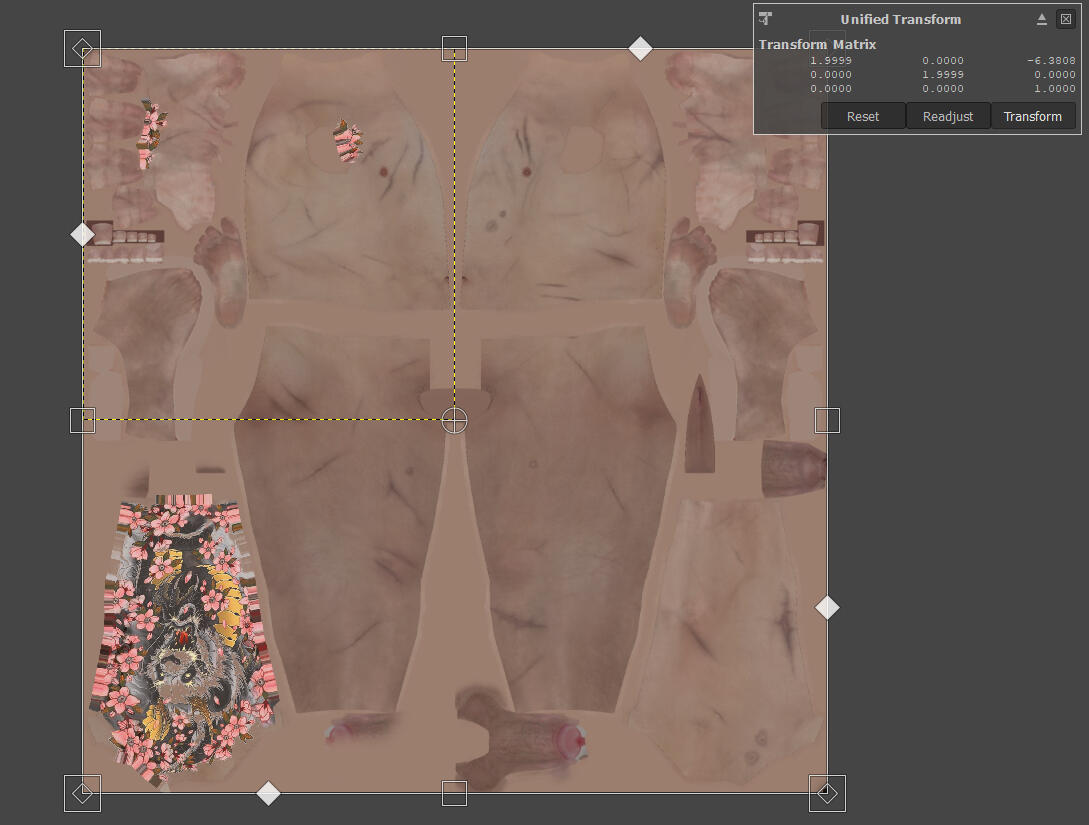This screenshot has height=825, width=1089.
Task: Click the Readjust button
Action: point(947,116)
